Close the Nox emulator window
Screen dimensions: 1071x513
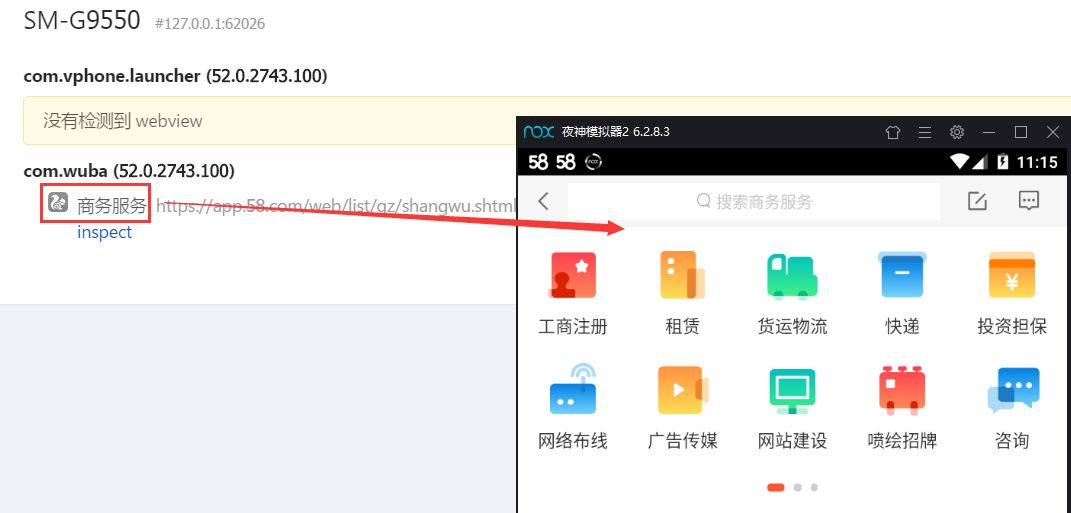tap(1053, 132)
